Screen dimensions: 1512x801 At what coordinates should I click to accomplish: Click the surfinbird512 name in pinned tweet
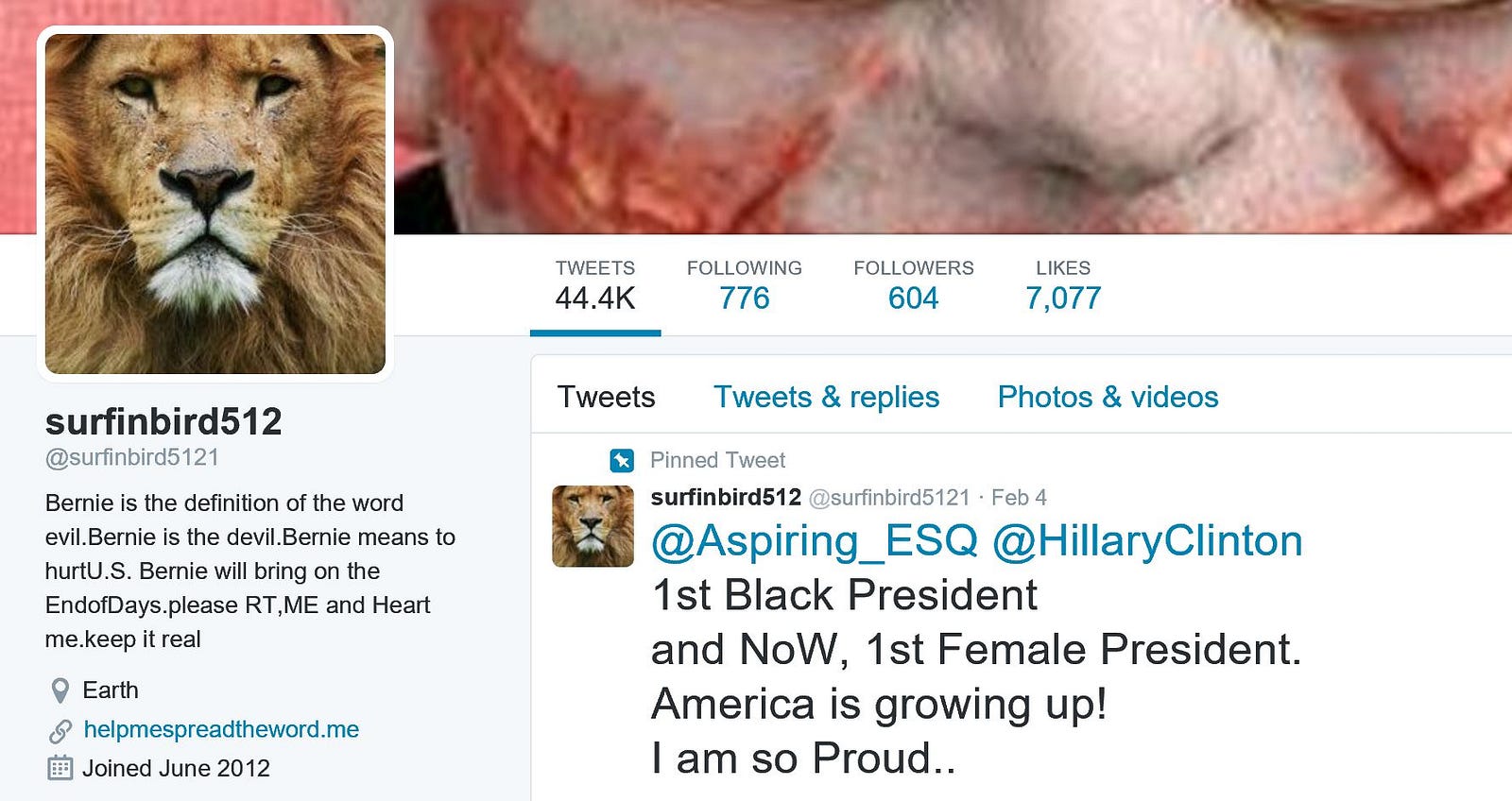click(x=726, y=498)
